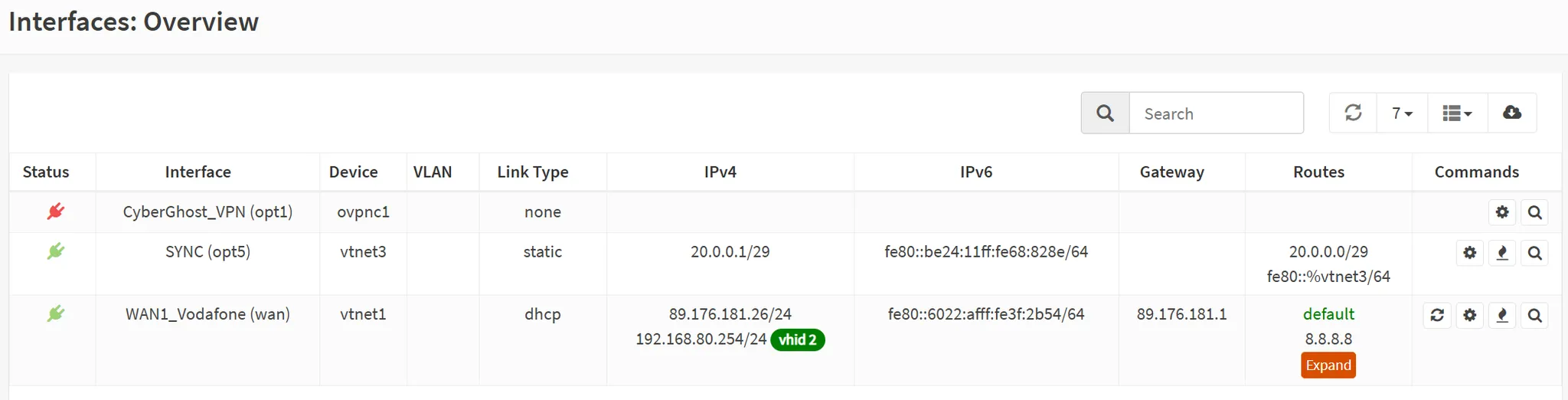The height and width of the screenshot is (400, 1568).
Task: Click the red disconnected status icon
Action: pos(55,211)
